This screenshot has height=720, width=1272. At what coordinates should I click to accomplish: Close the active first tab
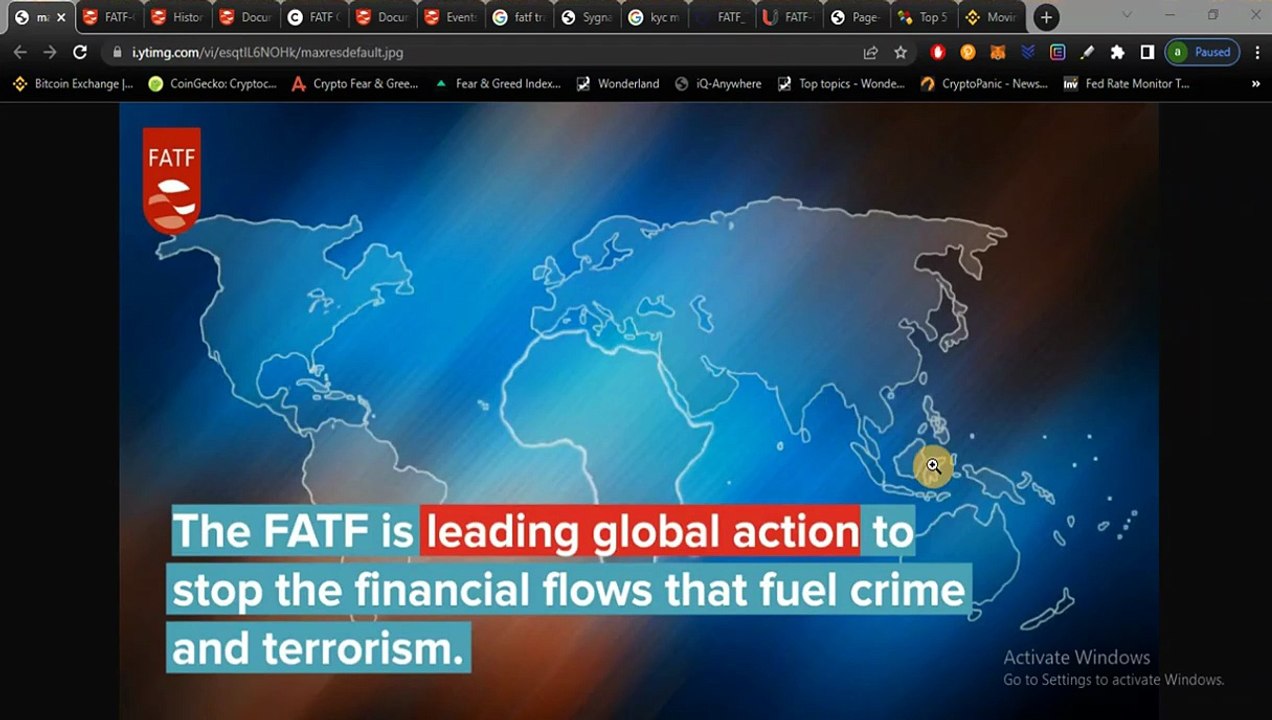coord(61,17)
